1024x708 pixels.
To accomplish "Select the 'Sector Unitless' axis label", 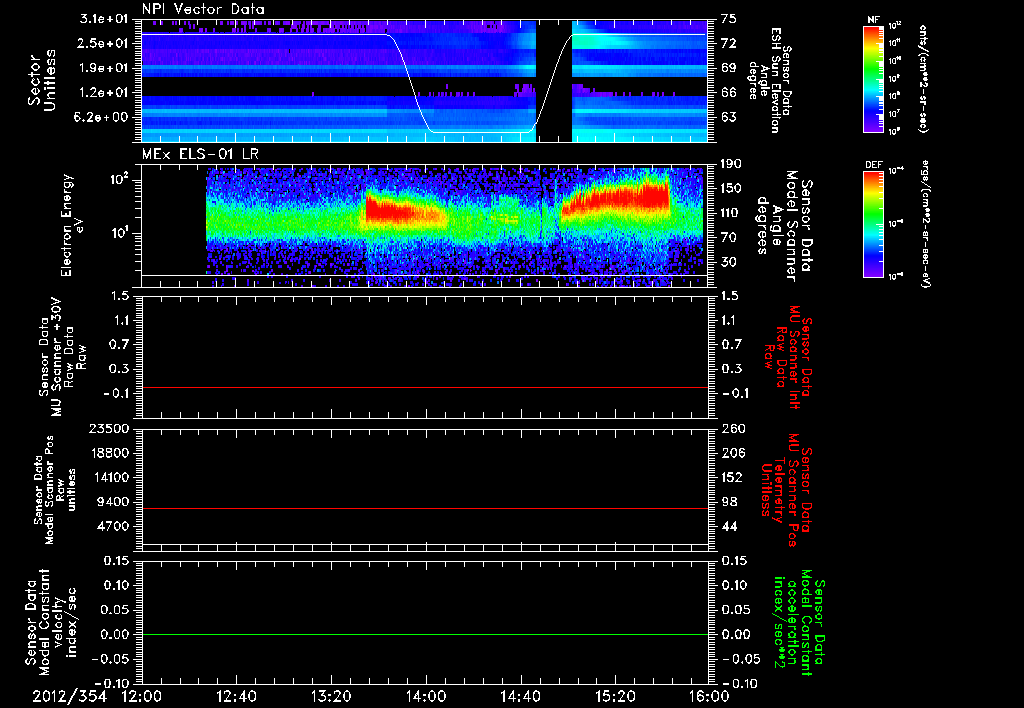I will click(42, 80).
